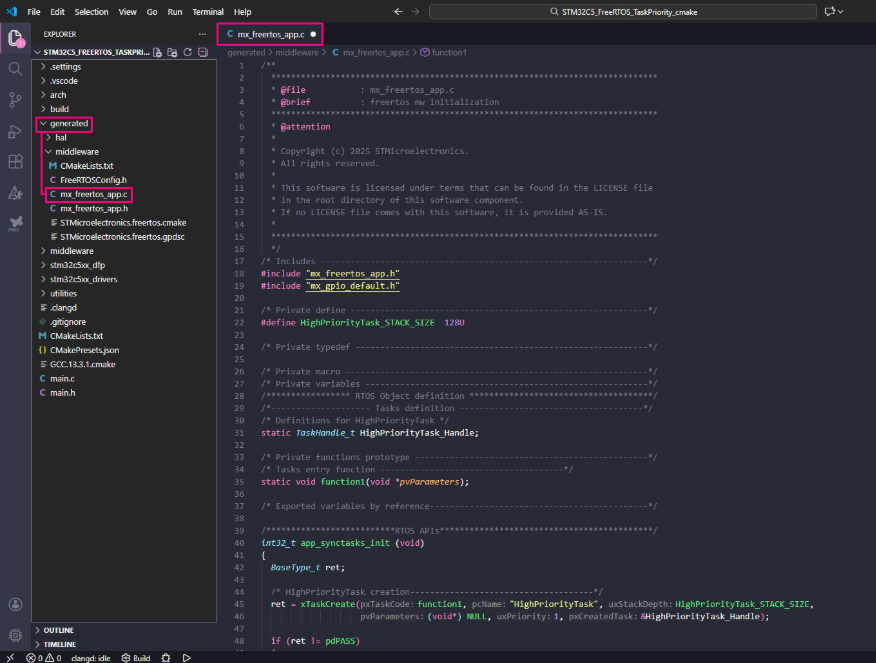Image resolution: width=876 pixels, height=663 pixels.
Task: Click the debug bug icon in status bar
Action: (x=165, y=658)
